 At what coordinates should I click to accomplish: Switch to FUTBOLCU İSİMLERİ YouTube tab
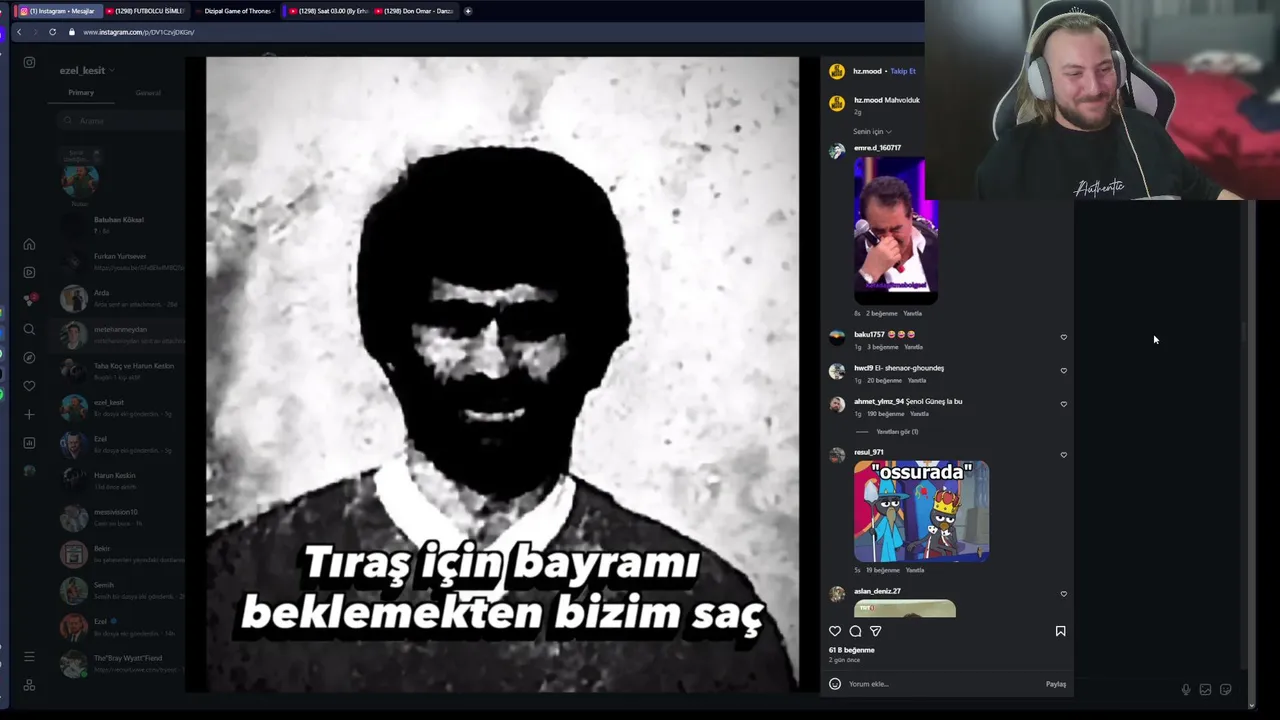pos(145,11)
